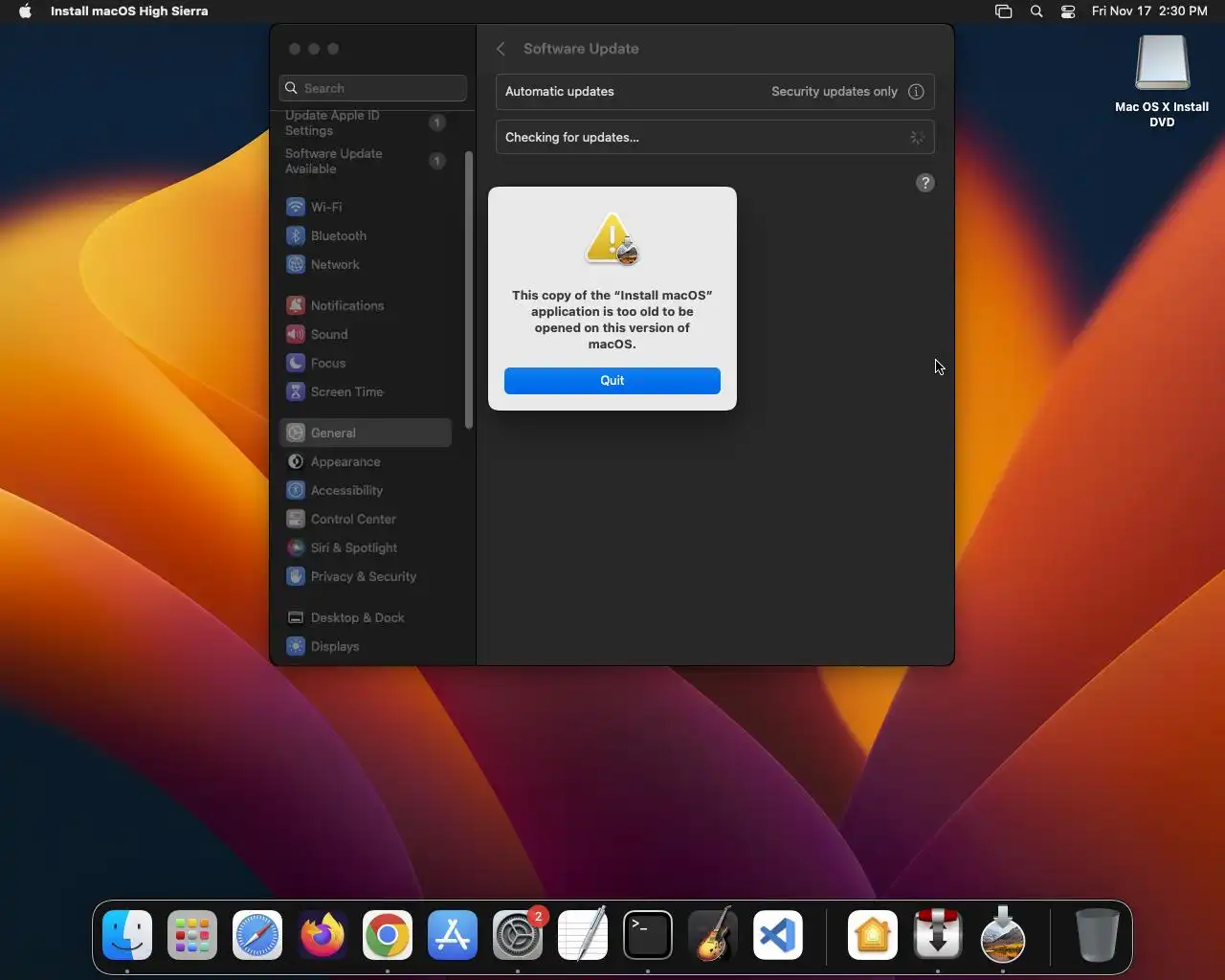1225x980 pixels.
Task: Open Launchpad in the dock
Action: pyautogui.click(x=192, y=935)
